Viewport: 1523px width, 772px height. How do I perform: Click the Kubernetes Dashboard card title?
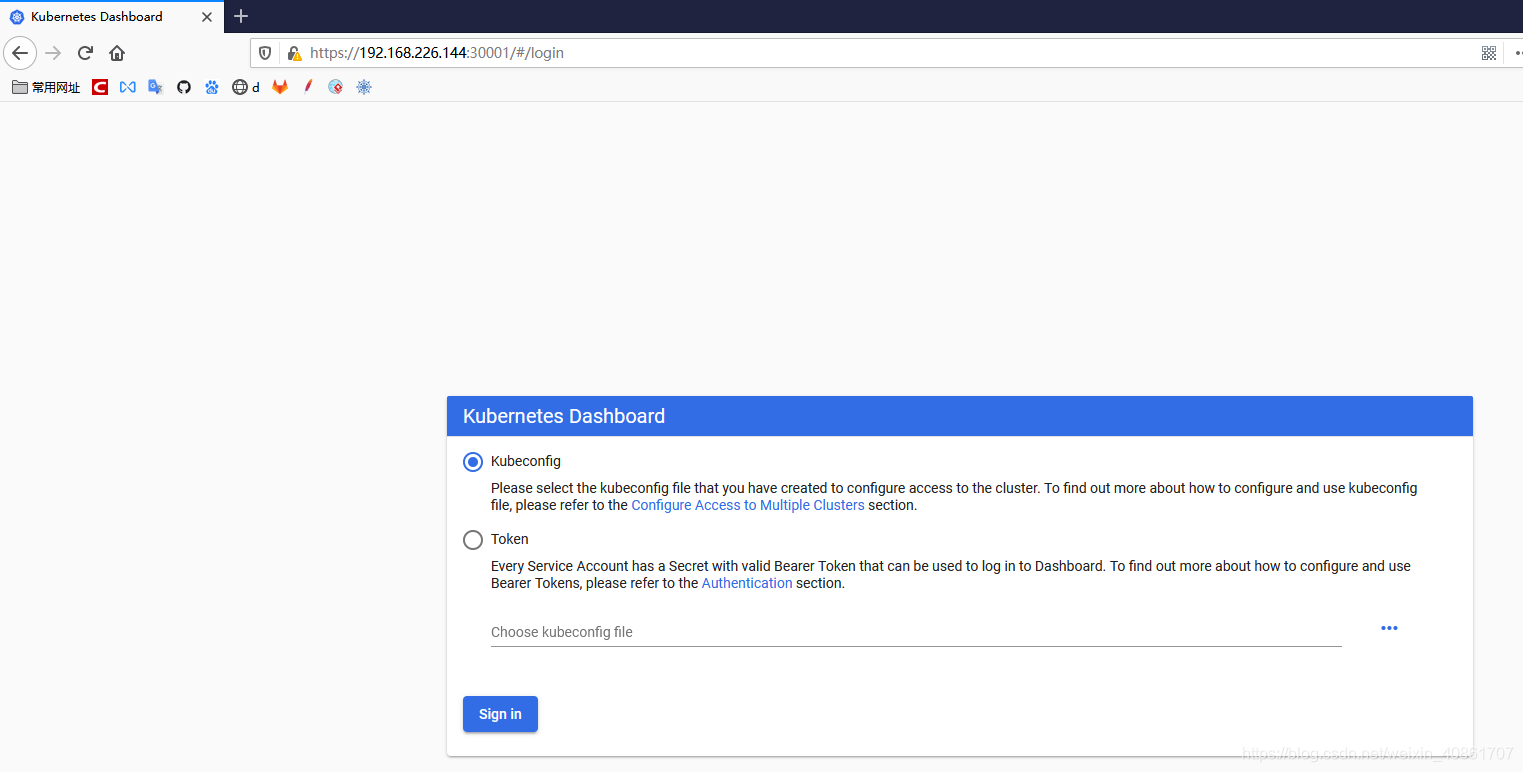pyautogui.click(x=564, y=416)
